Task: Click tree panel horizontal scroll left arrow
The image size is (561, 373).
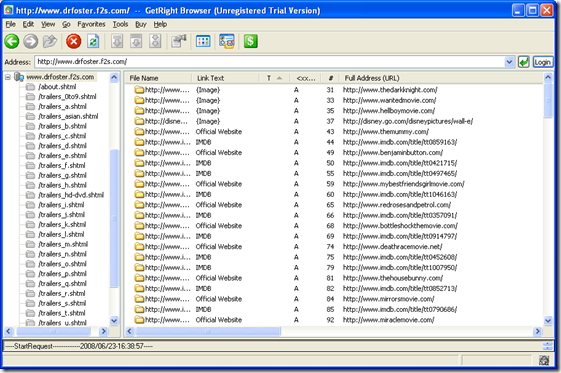Action: point(9,332)
